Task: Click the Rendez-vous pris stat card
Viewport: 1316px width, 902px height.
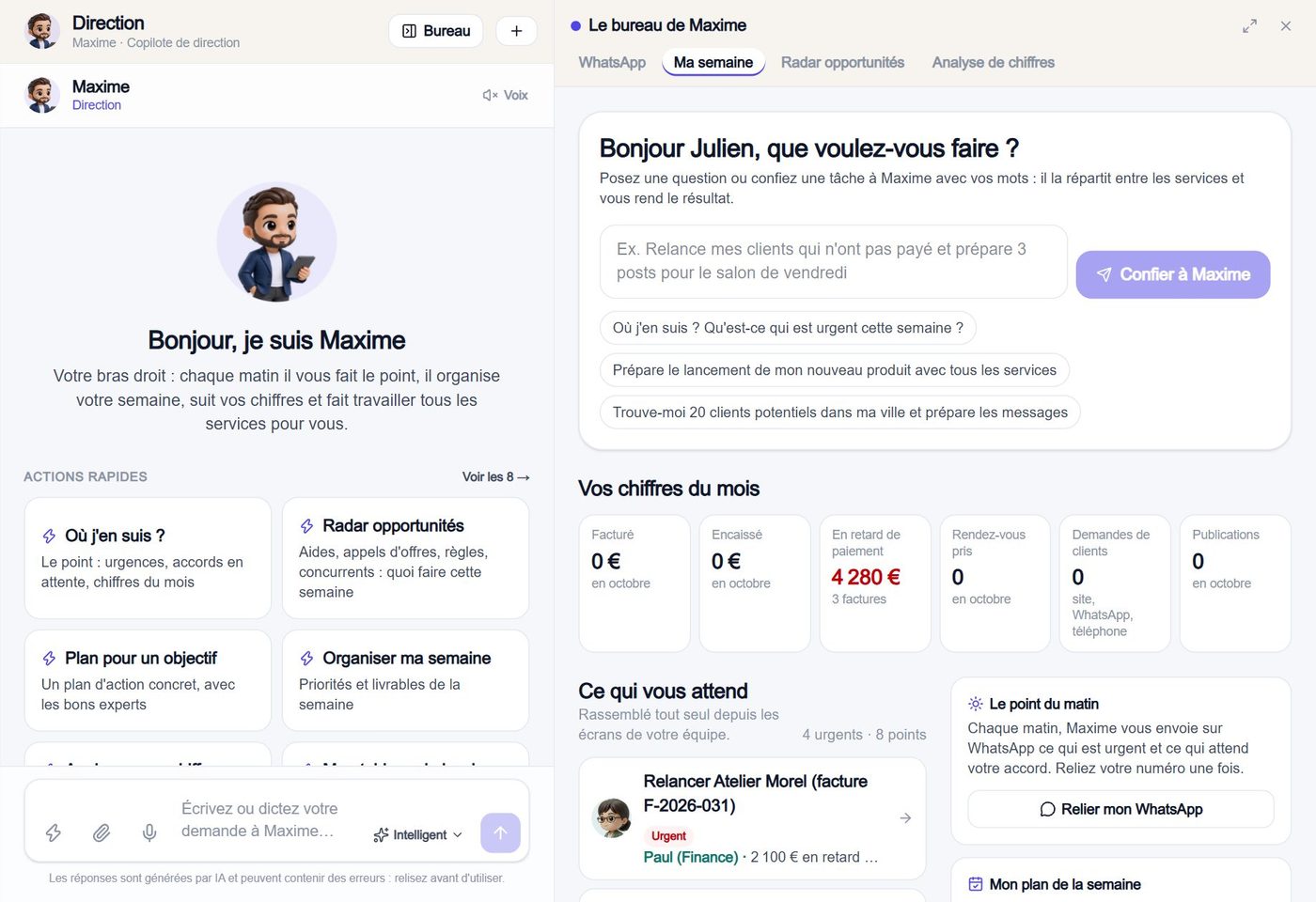Action: point(995,583)
